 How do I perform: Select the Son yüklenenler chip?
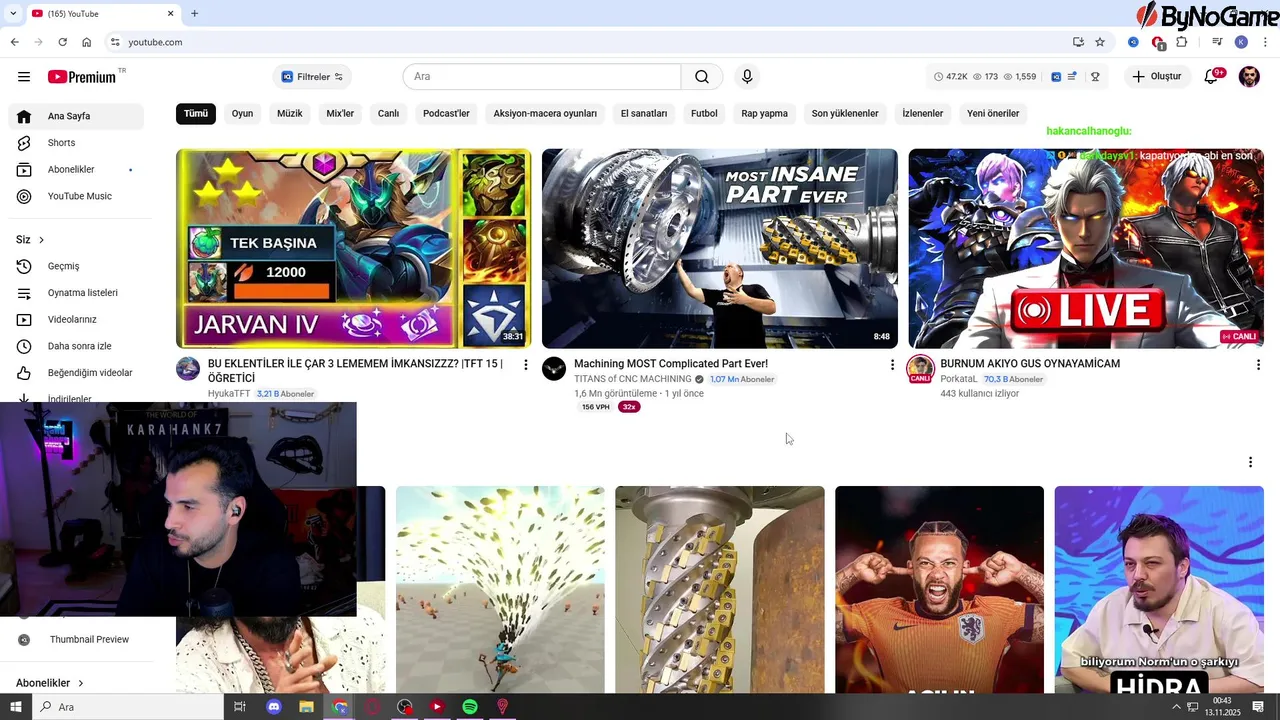pyautogui.click(x=845, y=113)
